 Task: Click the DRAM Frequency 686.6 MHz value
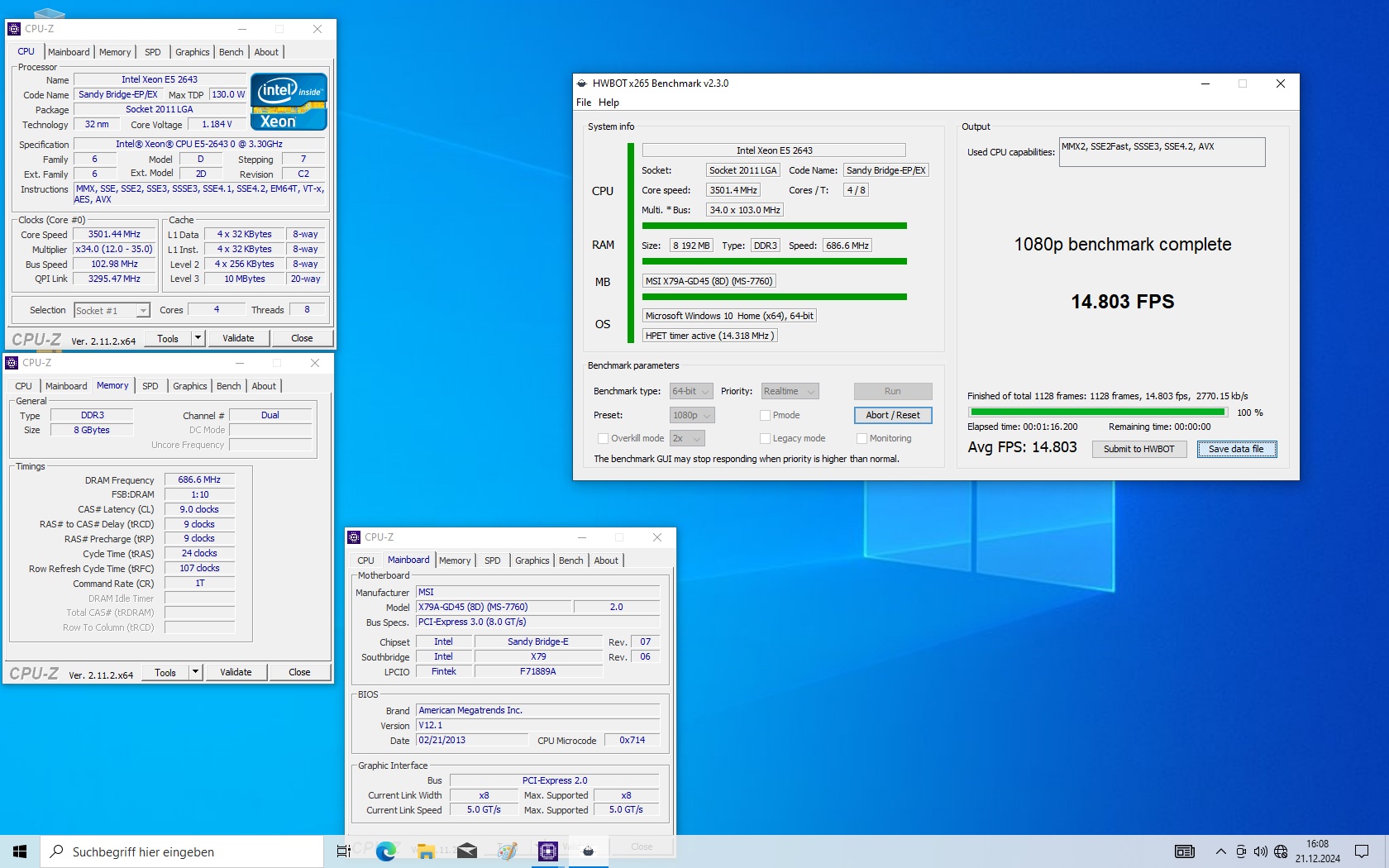[x=199, y=479]
